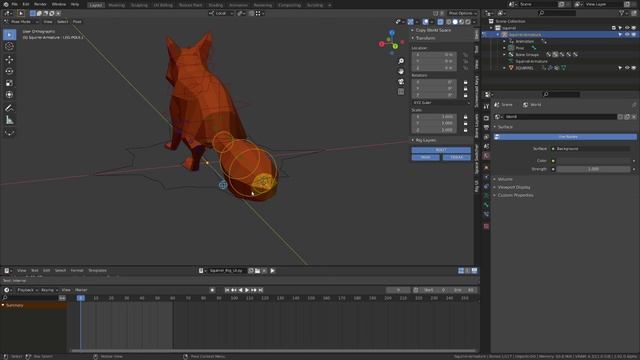Toggle Scale X lock icon
Image resolution: width=640 pixels, height=360 pixels.
(x=465, y=117)
